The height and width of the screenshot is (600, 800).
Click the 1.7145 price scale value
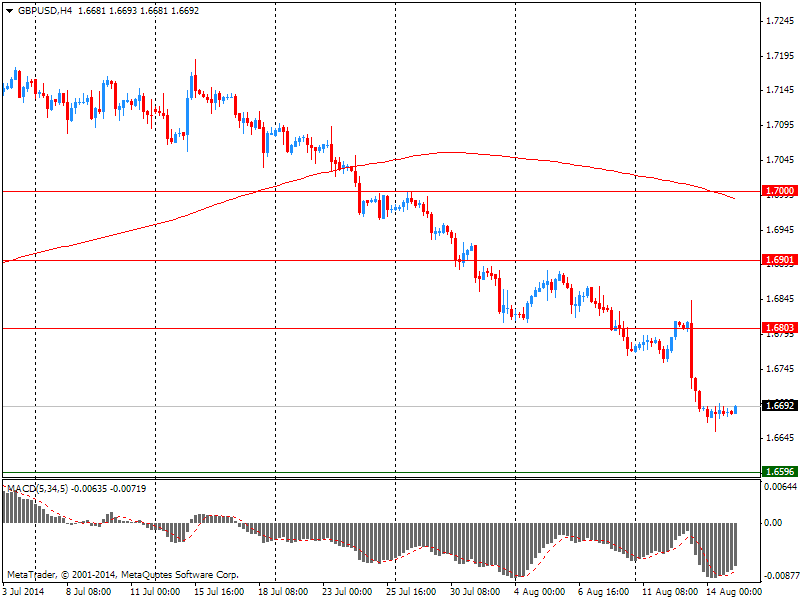click(x=781, y=90)
